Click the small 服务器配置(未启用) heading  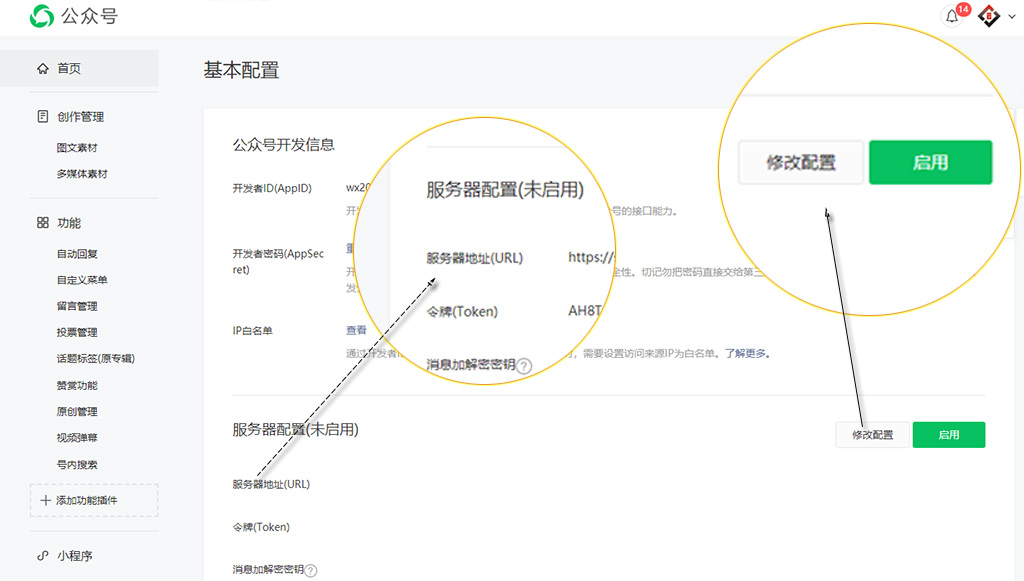coord(295,430)
